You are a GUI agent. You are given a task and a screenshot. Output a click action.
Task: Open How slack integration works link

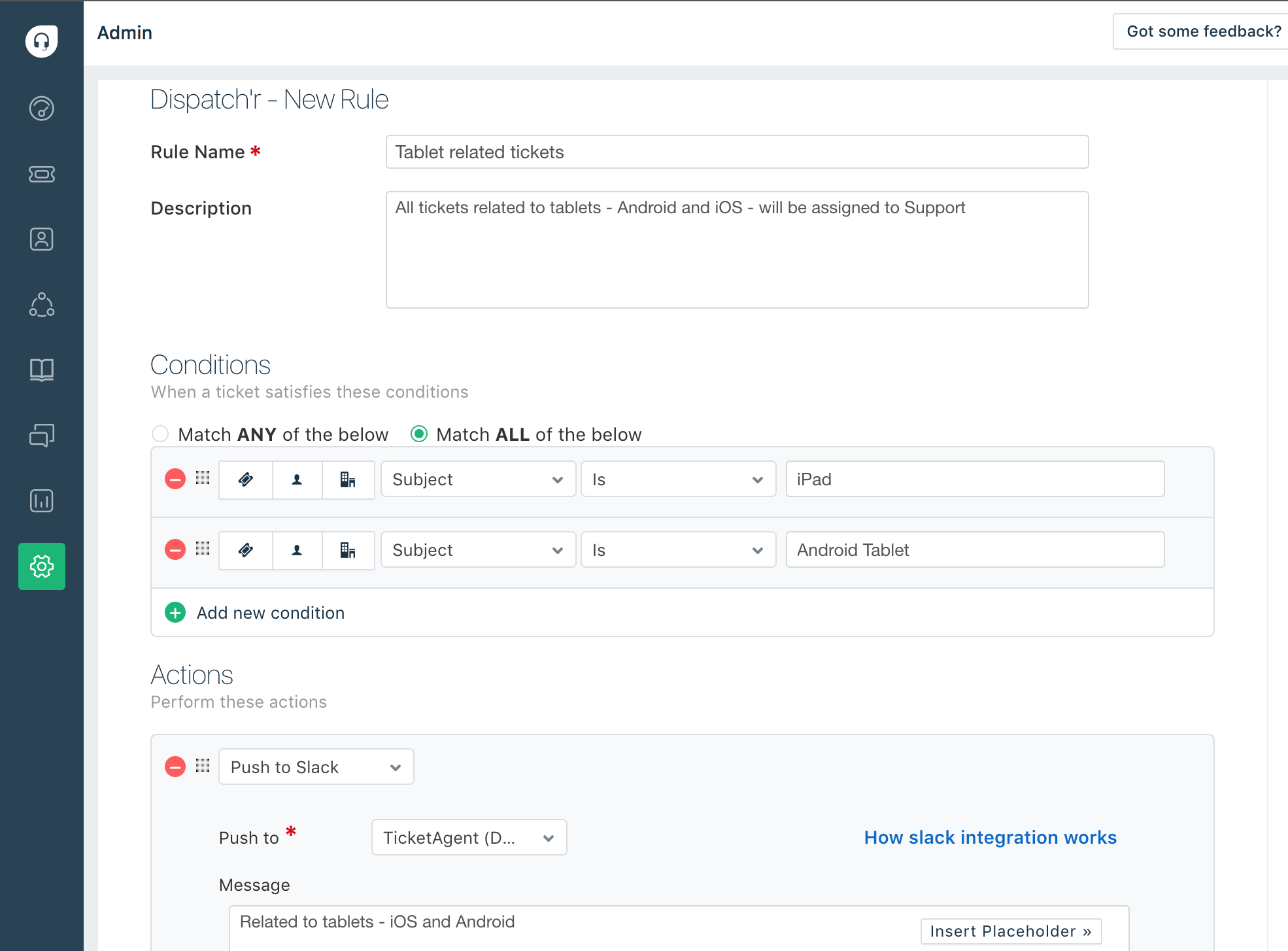pyautogui.click(x=990, y=838)
